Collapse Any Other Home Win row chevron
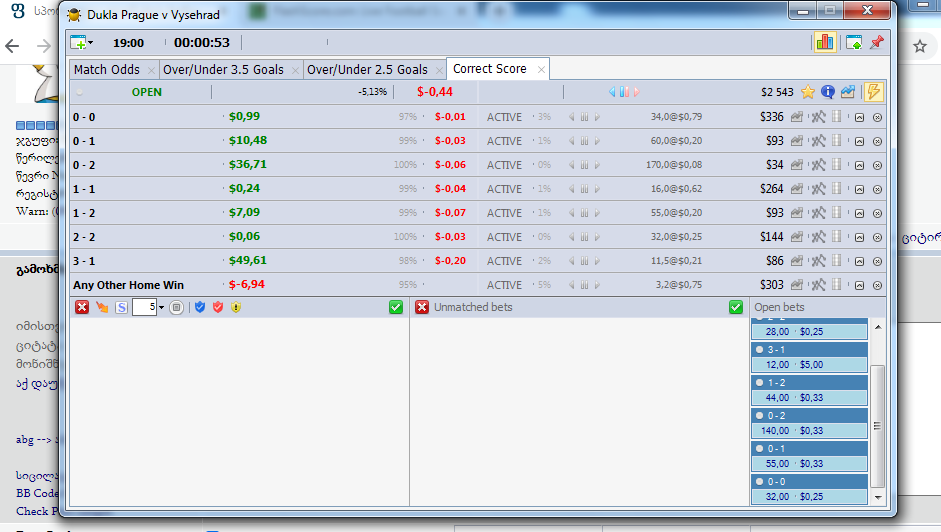This screenshot has width=941, height=532. click(859, 286)
